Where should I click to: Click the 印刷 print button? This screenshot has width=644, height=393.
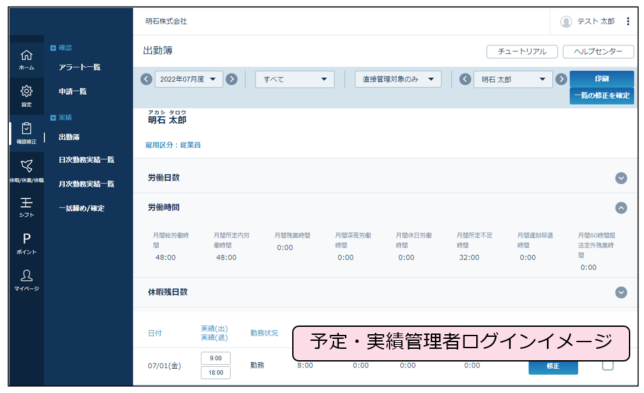click(x=602, y=79)
